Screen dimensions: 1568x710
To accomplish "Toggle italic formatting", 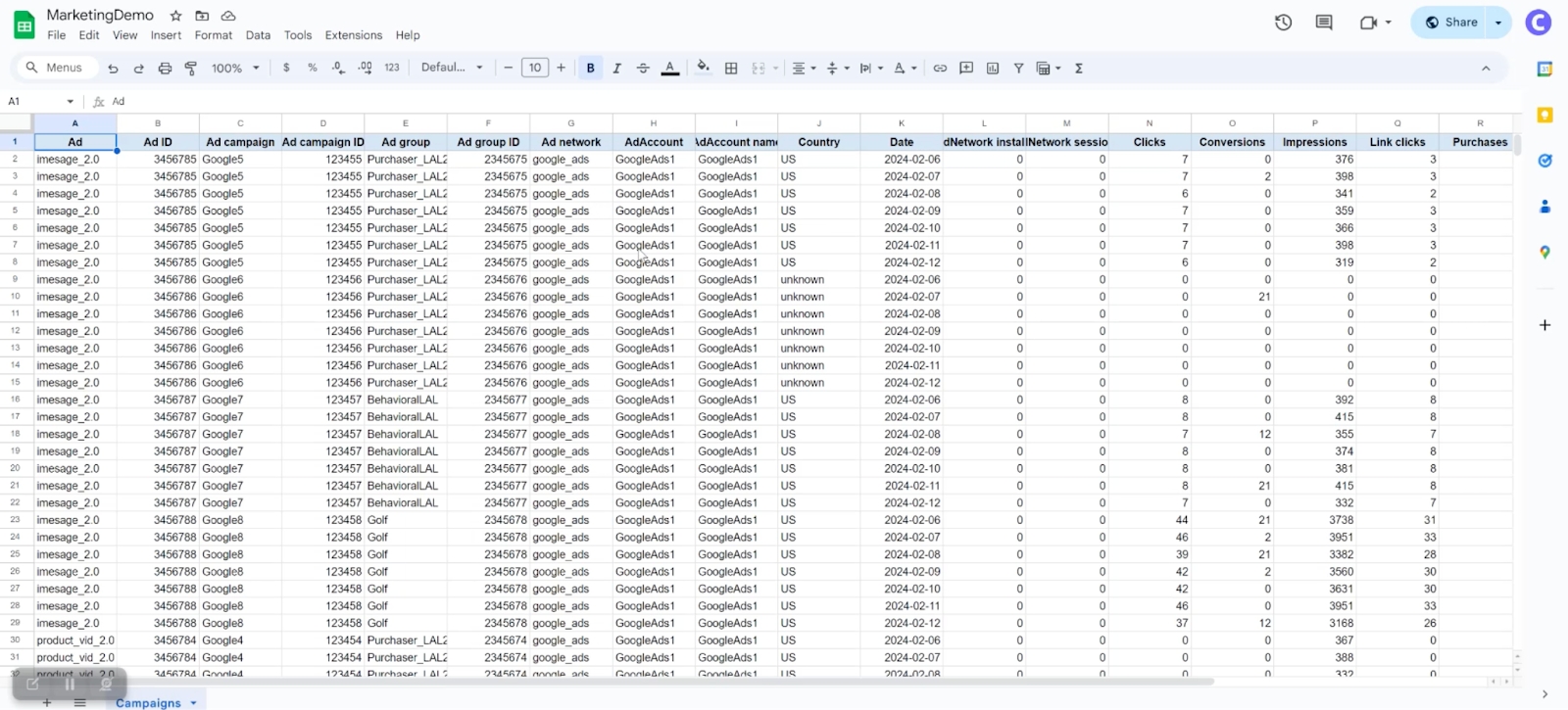I will point(616,69).
